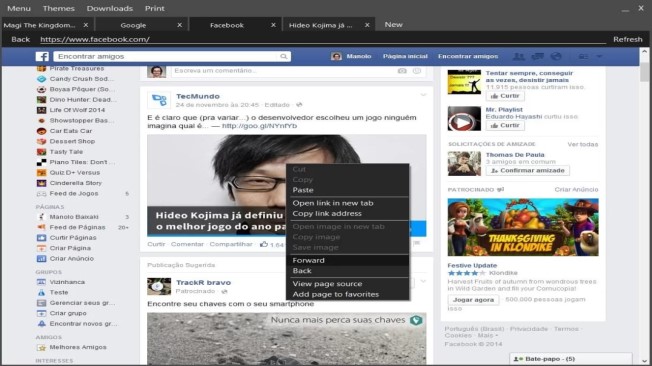Image resolution: width=652 pixels, height=366 pixels.
Task: Click camera icon in comment box
Action: [402, 71]
